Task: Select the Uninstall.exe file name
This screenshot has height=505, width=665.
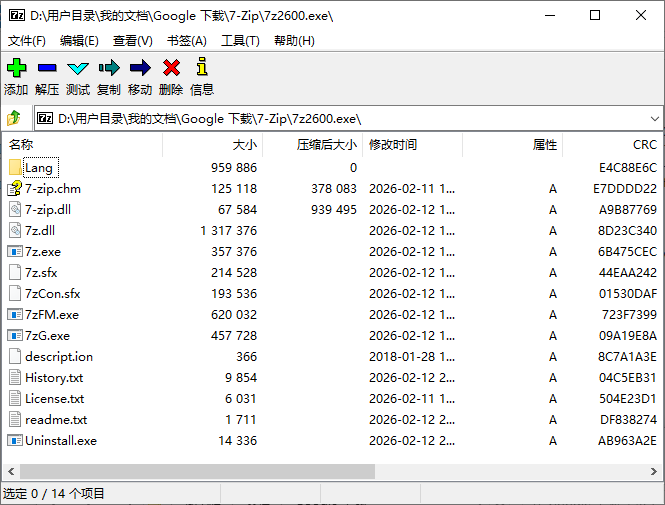Action: (x=61, y=441)
